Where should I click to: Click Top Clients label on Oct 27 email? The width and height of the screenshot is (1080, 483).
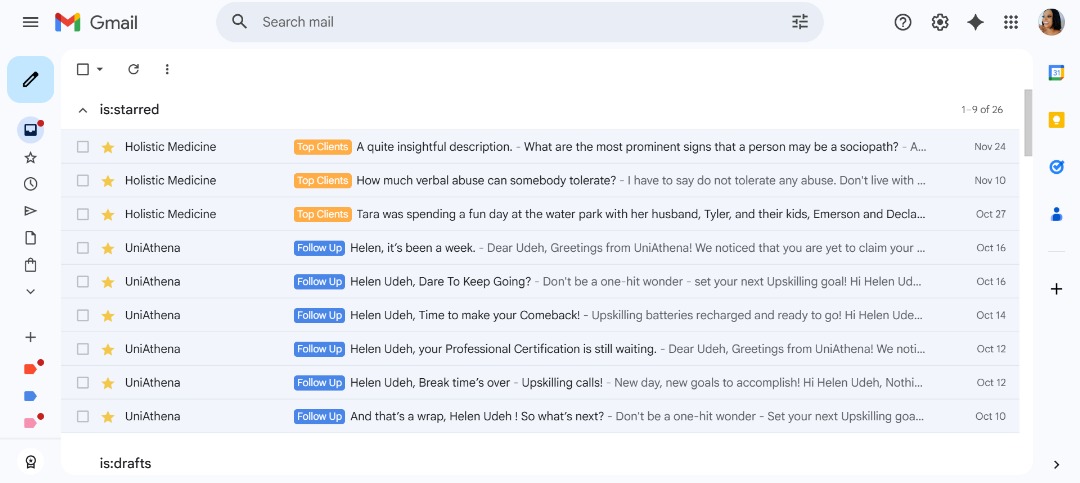[x=323, y=214]
